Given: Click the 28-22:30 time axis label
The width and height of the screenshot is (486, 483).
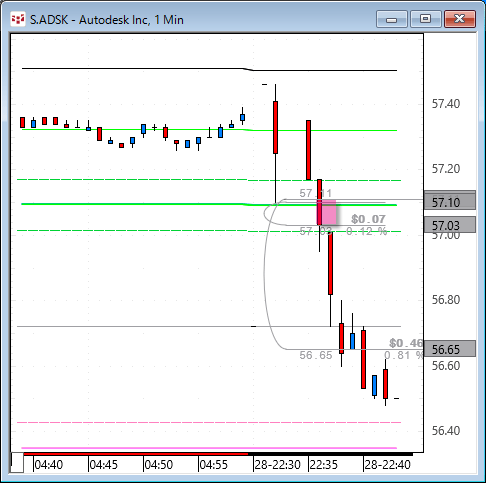Looking at the screenshot, I should tap(277, 464).
